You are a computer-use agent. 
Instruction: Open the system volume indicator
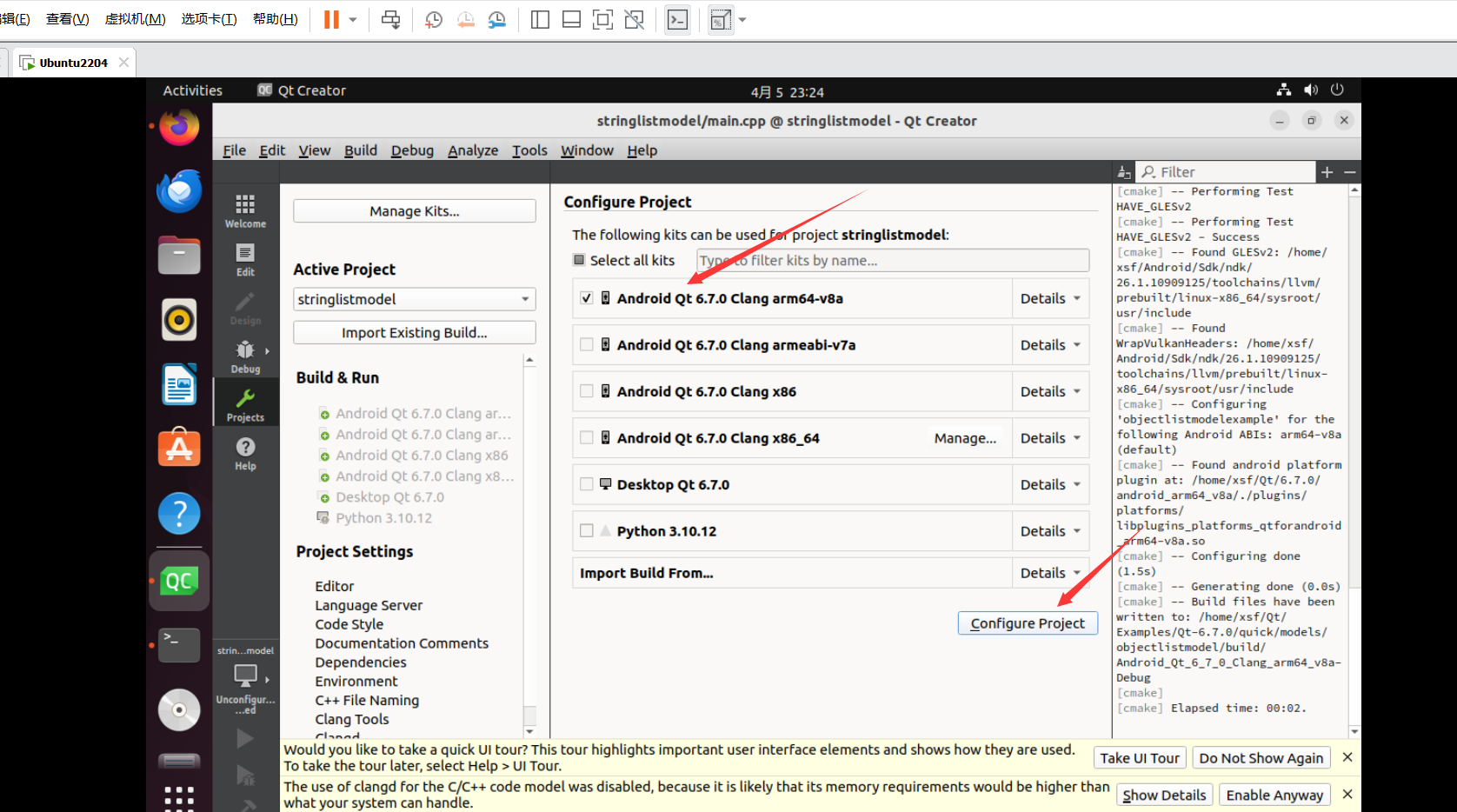[1311, 90]
